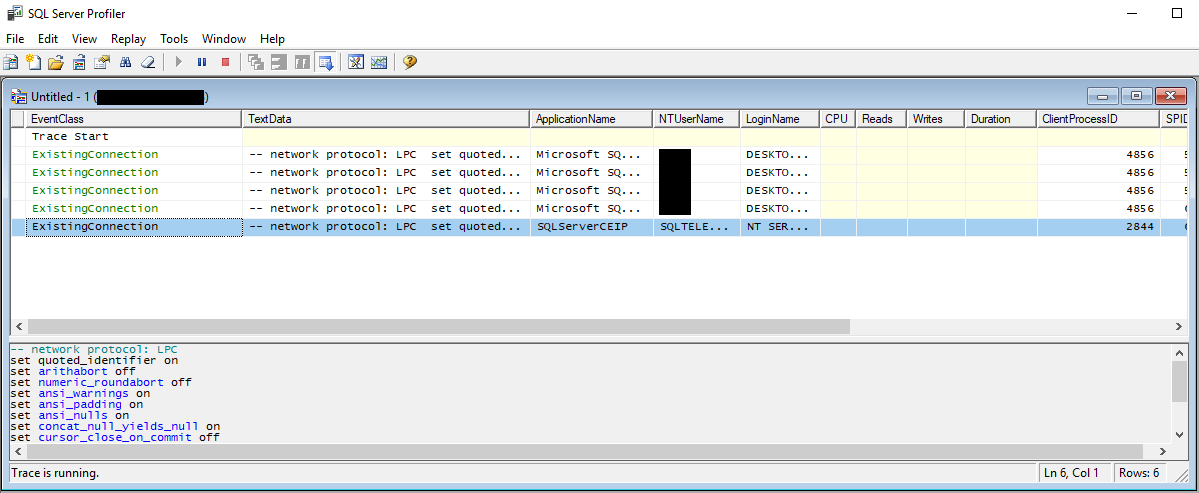
Task: Open a trace file via folder icon
Action: 55,62
